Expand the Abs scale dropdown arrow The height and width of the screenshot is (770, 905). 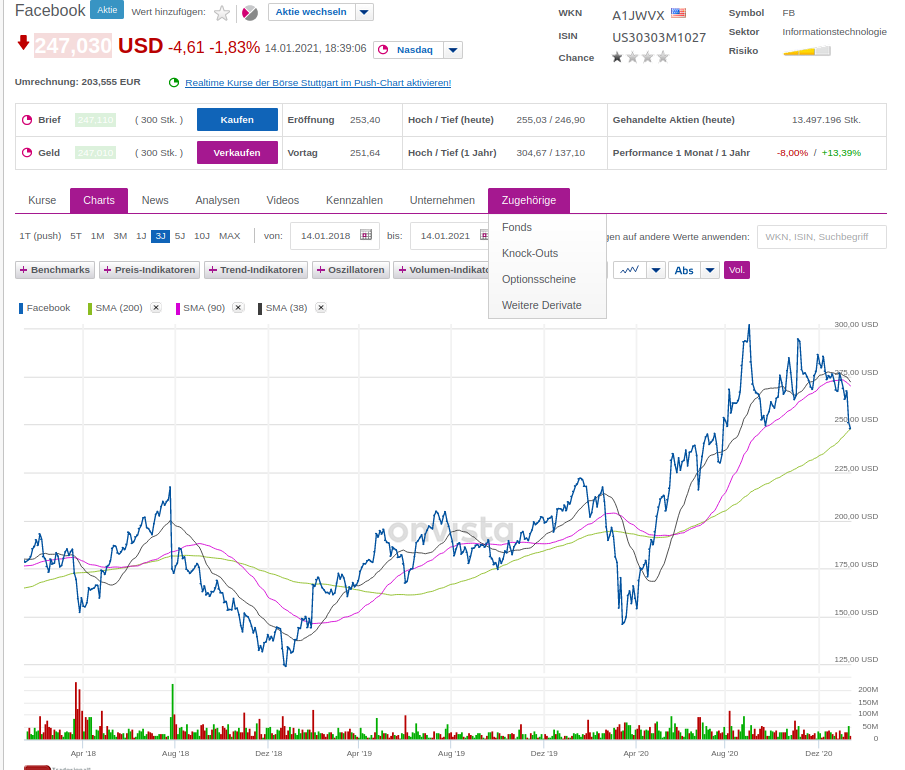(709, 270)
